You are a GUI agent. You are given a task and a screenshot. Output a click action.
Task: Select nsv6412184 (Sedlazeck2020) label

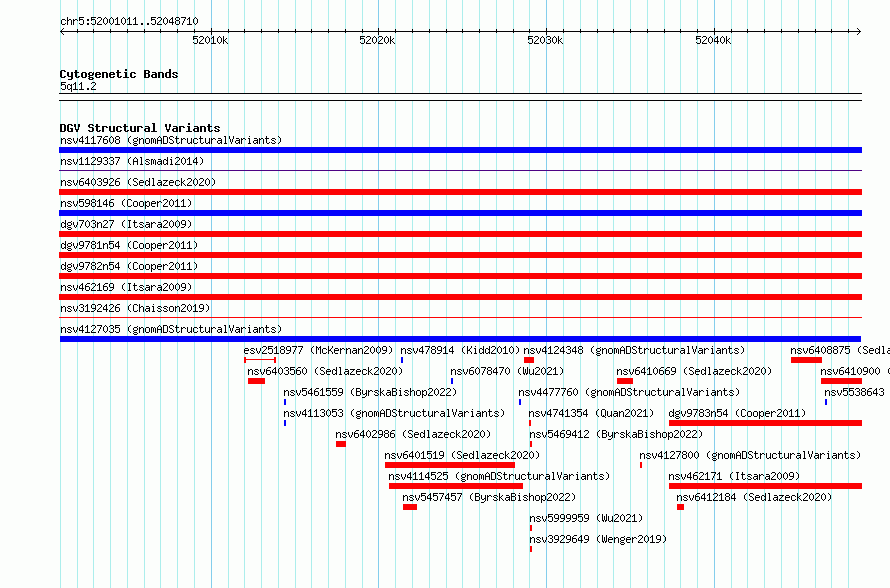[754, 497]
